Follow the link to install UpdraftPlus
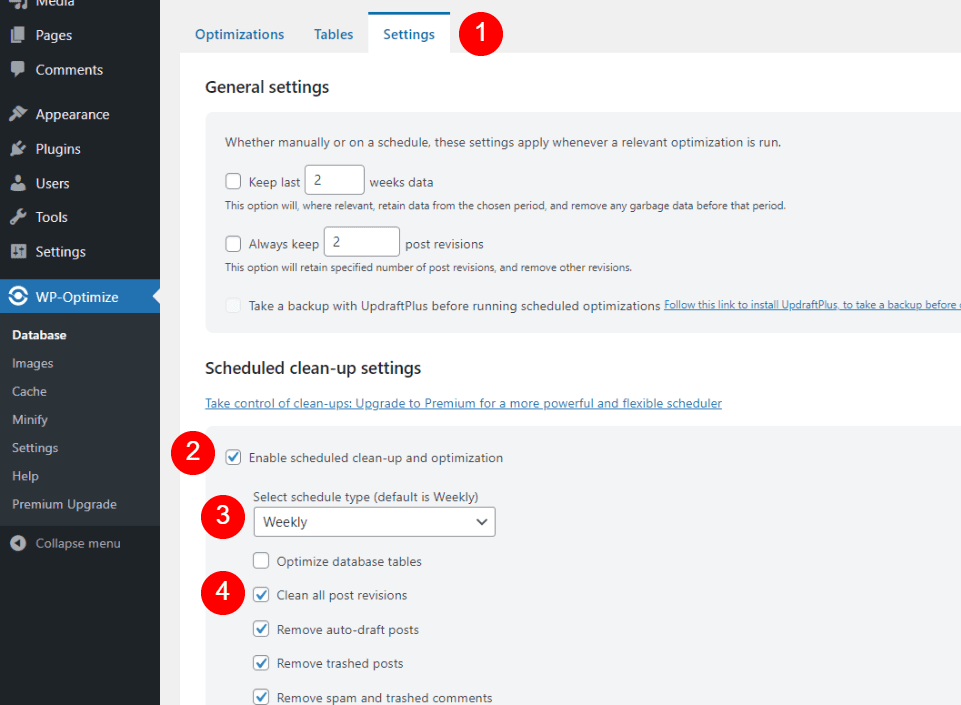The width and height of the screenshot is (961, 705). click(811, 305)
